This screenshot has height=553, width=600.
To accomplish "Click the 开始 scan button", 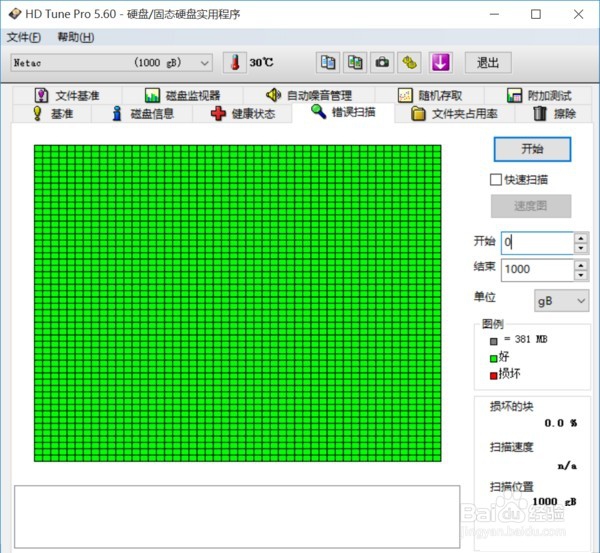I will (532, 149).
